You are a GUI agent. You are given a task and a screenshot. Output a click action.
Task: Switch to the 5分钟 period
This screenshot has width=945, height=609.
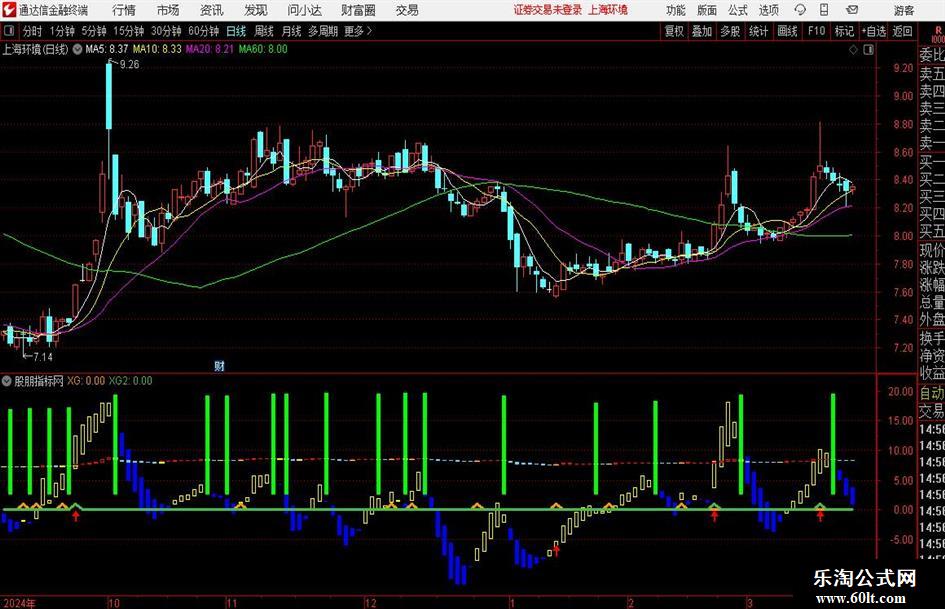(94, 31)
